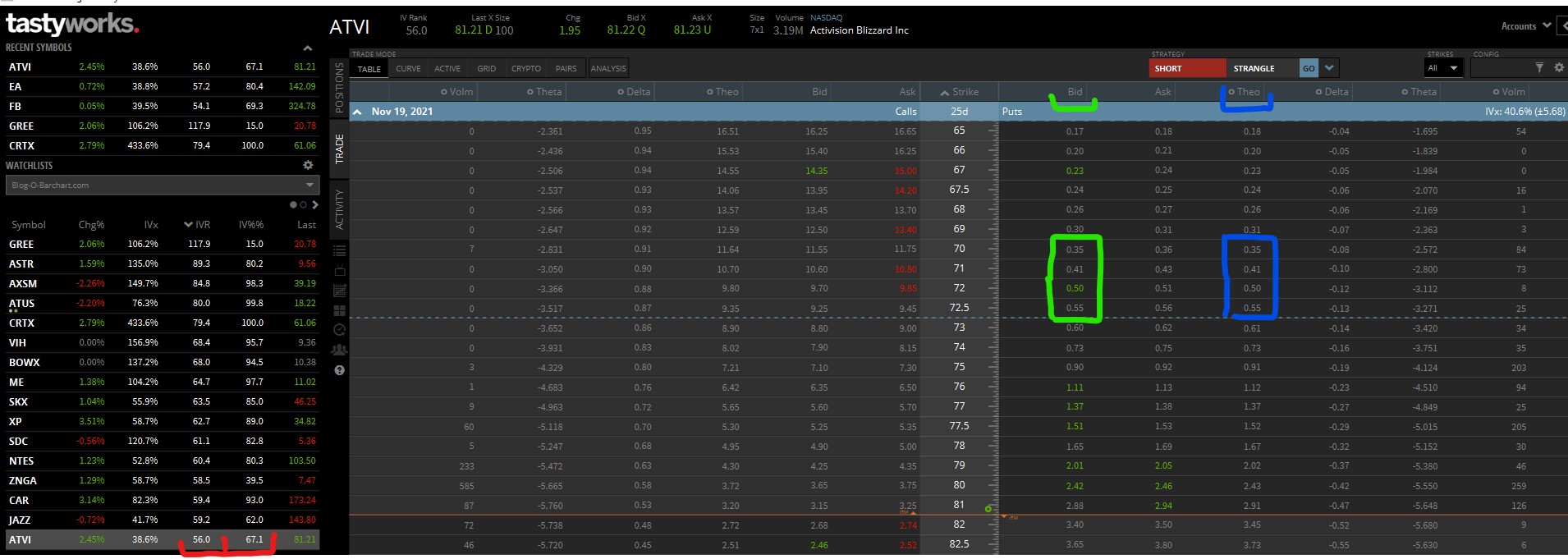Click the column selector circle beside puts Delta

point(1319,92)
